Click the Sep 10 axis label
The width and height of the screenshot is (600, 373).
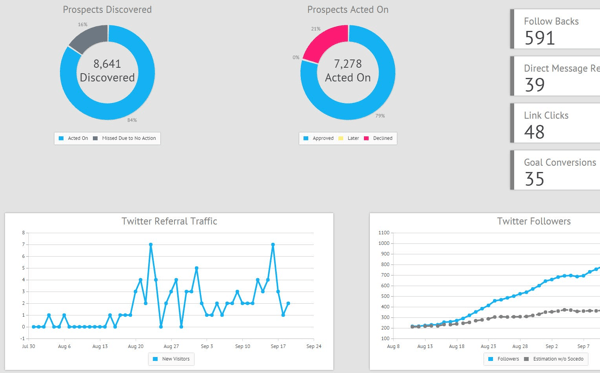(x=243, y=346)
